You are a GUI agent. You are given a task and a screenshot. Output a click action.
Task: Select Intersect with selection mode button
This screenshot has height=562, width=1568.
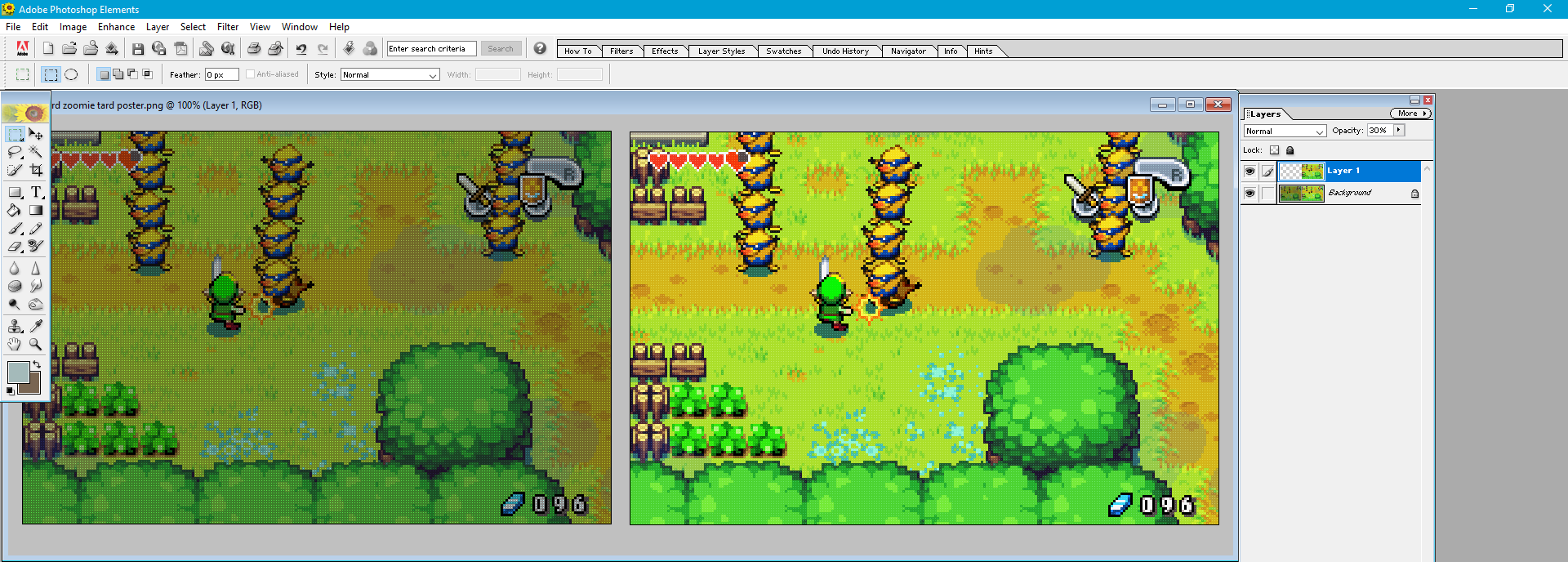pos(148,74)
